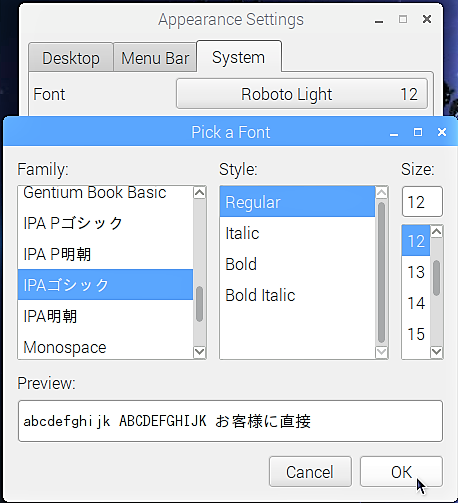The height and width of the screenshot is (503, 458).
Task: Click the Size text entry field
Action: tap(422, 202)
